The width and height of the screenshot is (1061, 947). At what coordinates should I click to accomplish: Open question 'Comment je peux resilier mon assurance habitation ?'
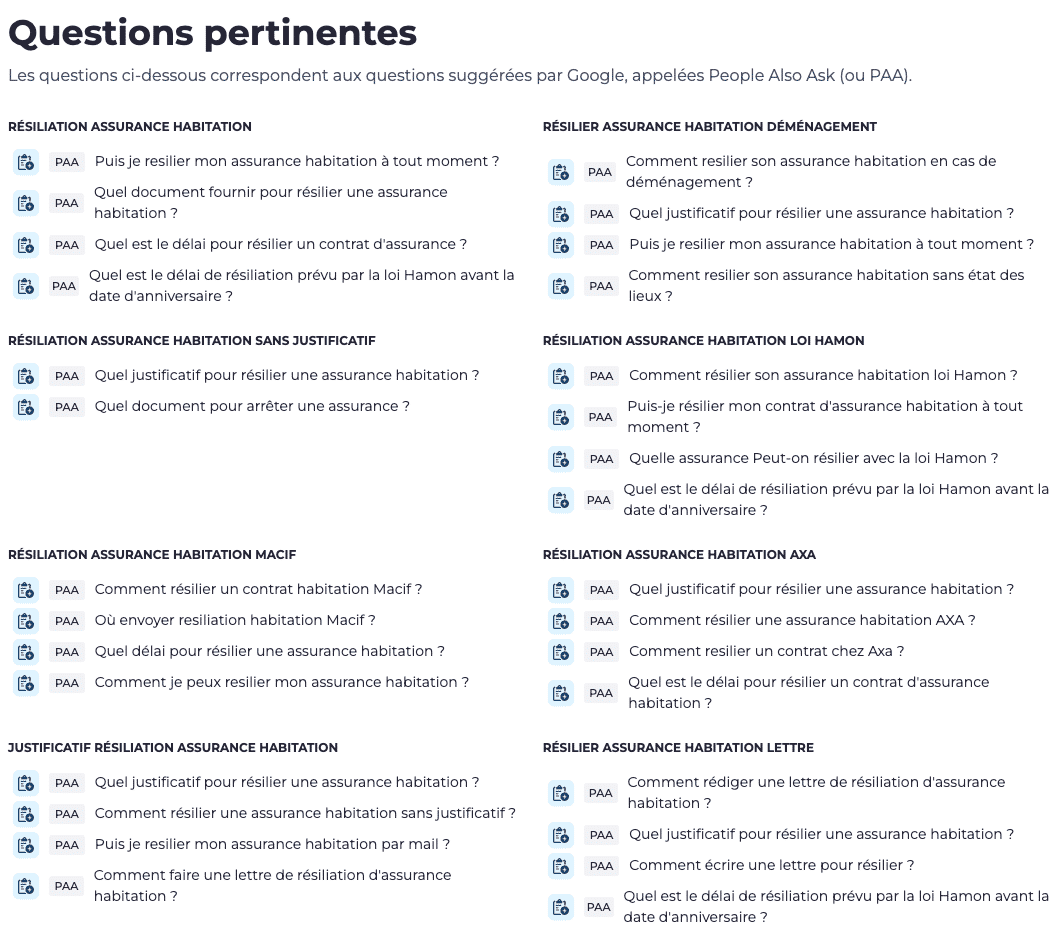(281, 682)
